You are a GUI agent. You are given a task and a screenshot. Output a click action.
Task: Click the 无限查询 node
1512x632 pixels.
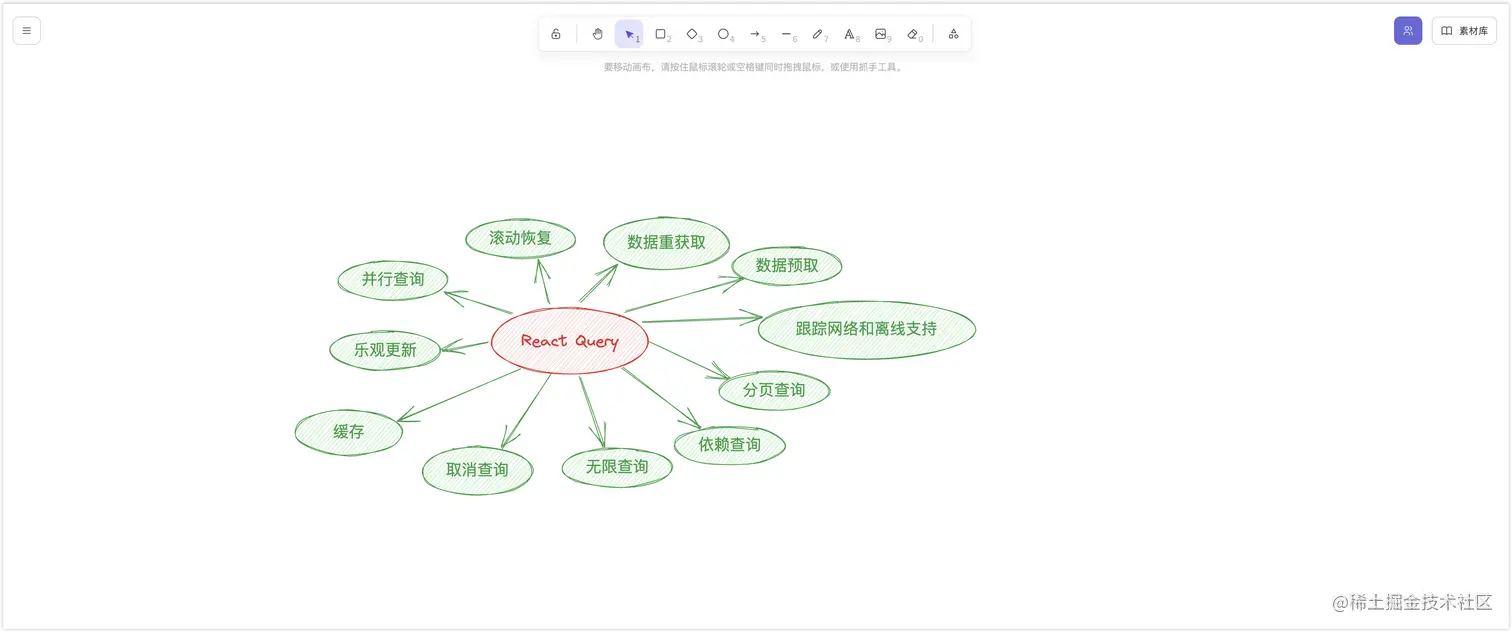click(x=617, y=467)
